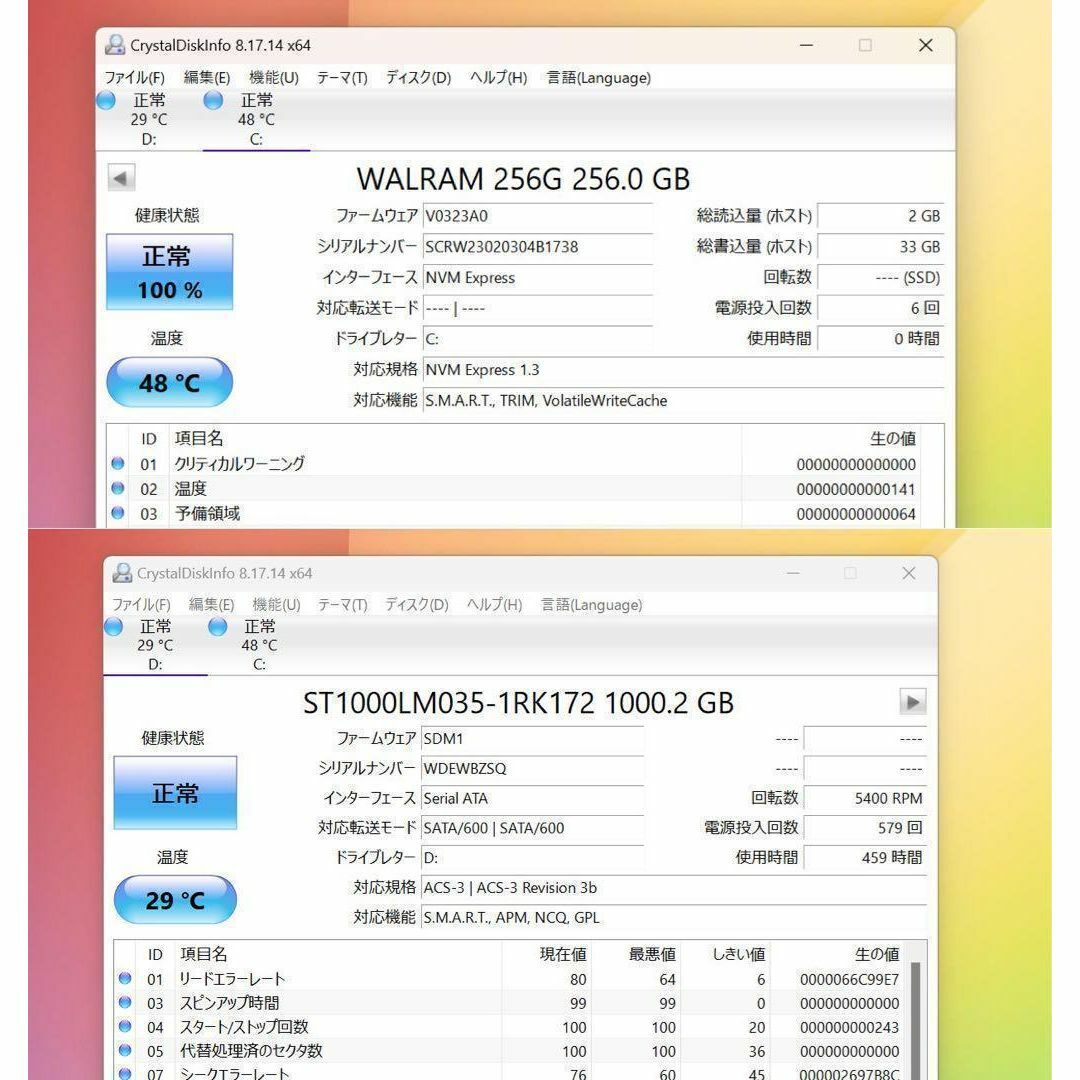Click 29 °C temperature button in bottom window
This screenshot has width=1080, height=1080.
175,900
